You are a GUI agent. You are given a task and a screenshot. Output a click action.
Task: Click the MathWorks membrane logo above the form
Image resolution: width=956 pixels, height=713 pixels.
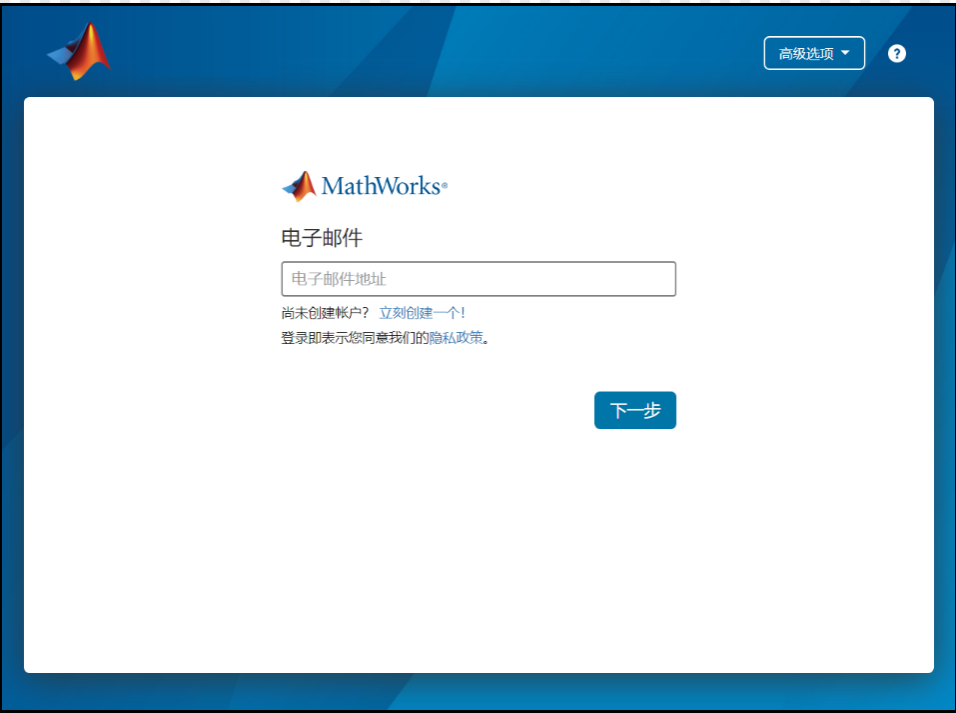299,186
